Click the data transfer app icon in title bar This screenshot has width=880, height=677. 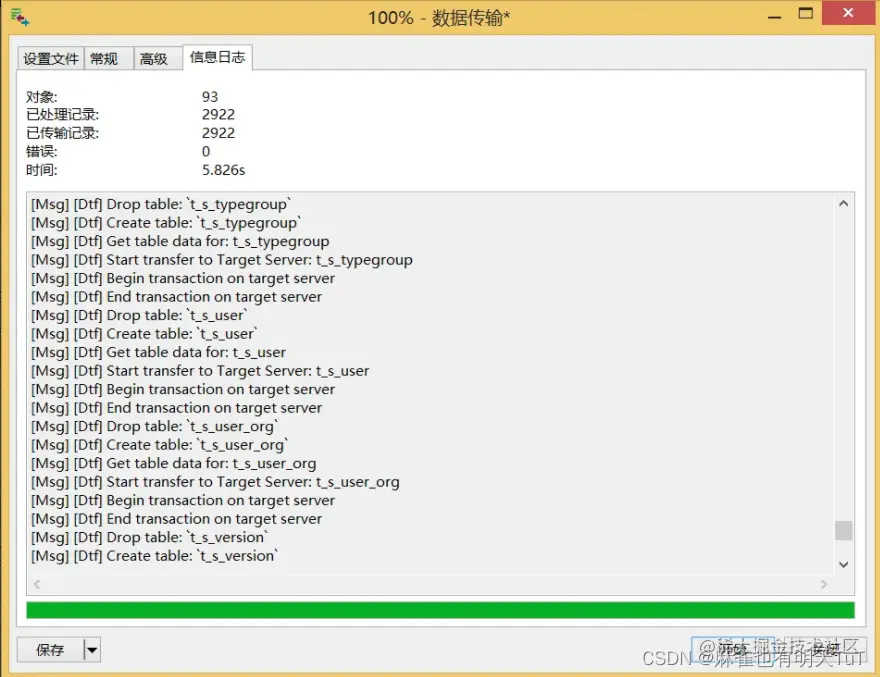tap(20, 17)
